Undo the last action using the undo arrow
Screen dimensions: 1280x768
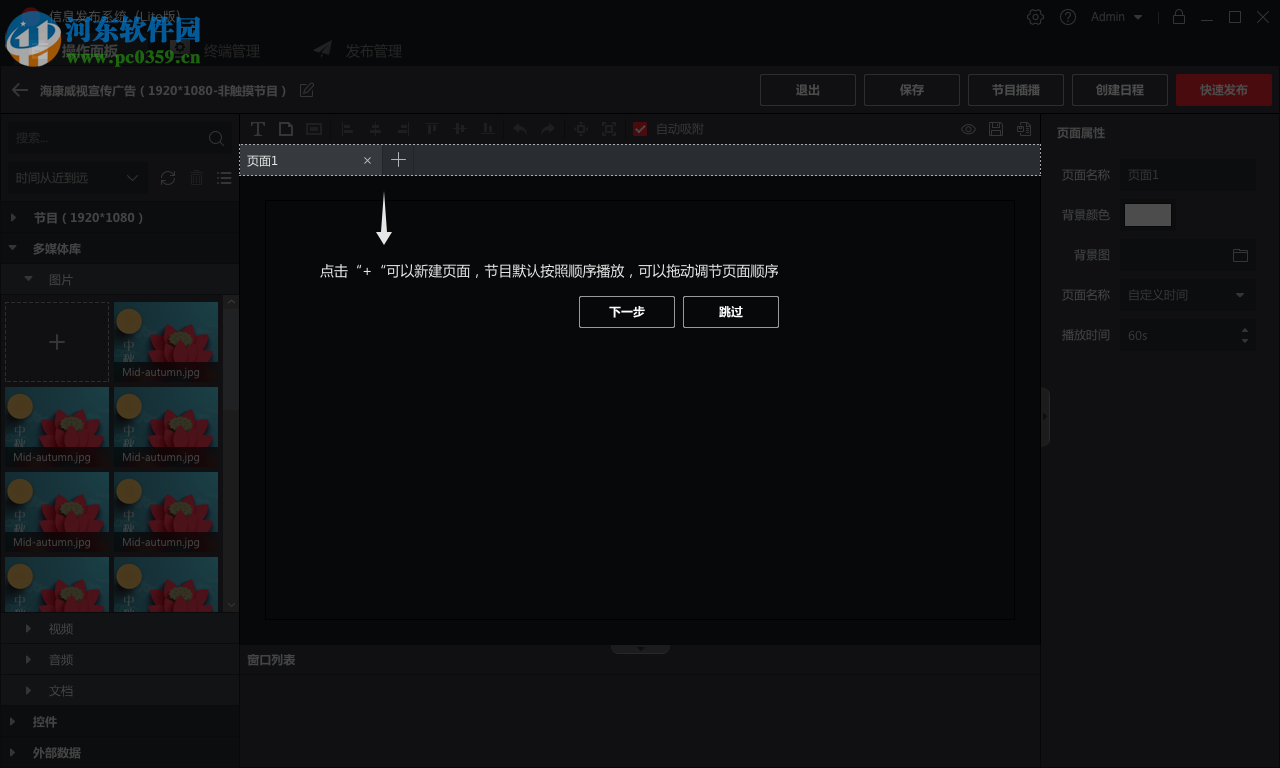tap(519, 129)
